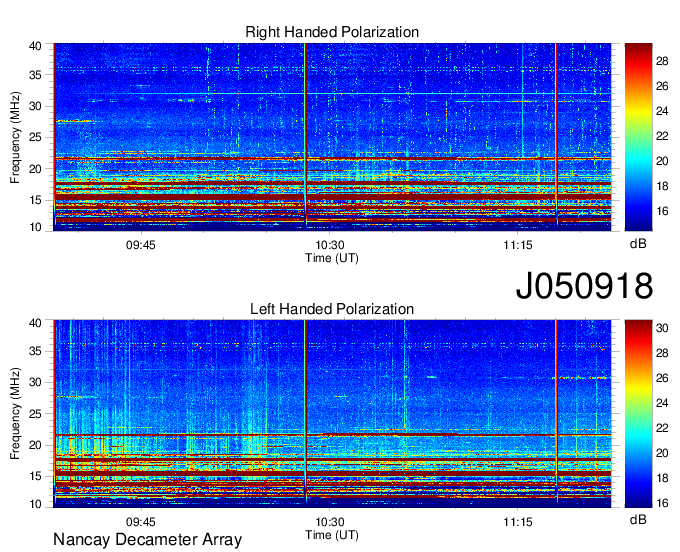Image resolution: width=680 pixels, height=552 pixels.
Task: Click the 35 MHz tick on lower plot
Action: pyautogui.click(x=35, y=351)
